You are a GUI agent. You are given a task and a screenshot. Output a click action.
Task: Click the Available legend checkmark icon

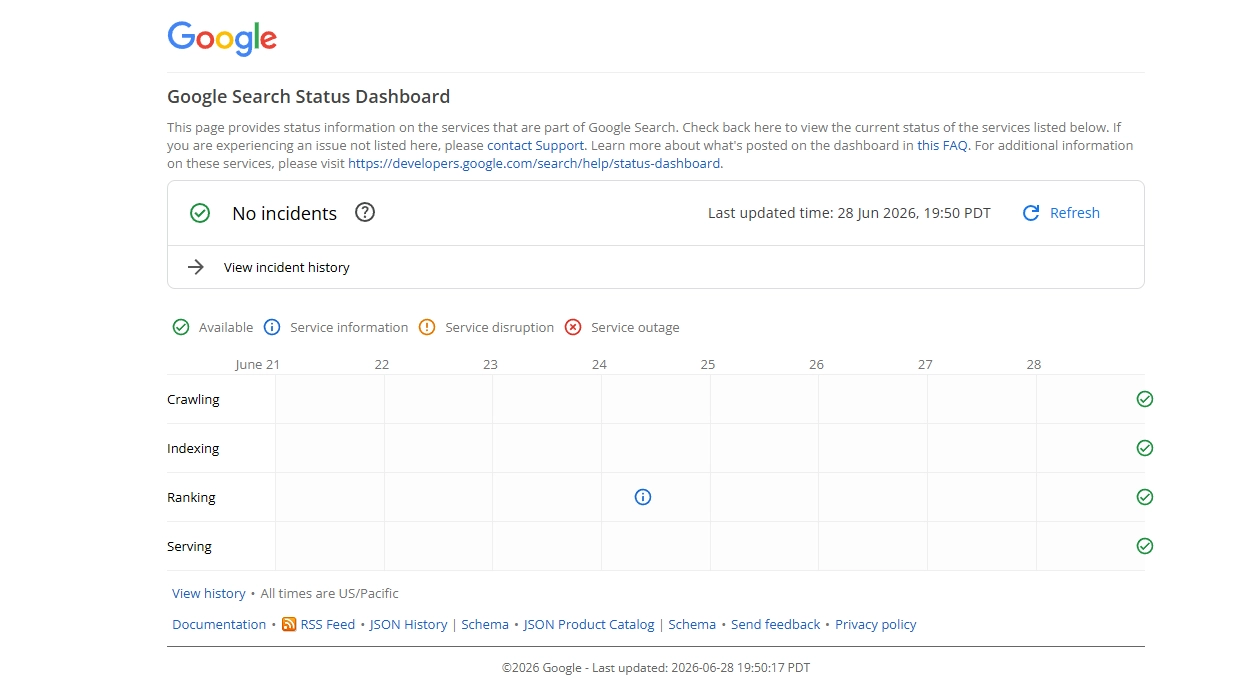tap(181, 327)
